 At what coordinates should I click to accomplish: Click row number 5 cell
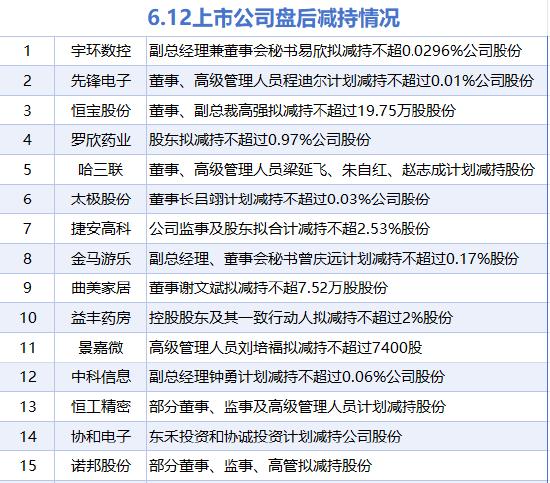(x=27, y=169)
